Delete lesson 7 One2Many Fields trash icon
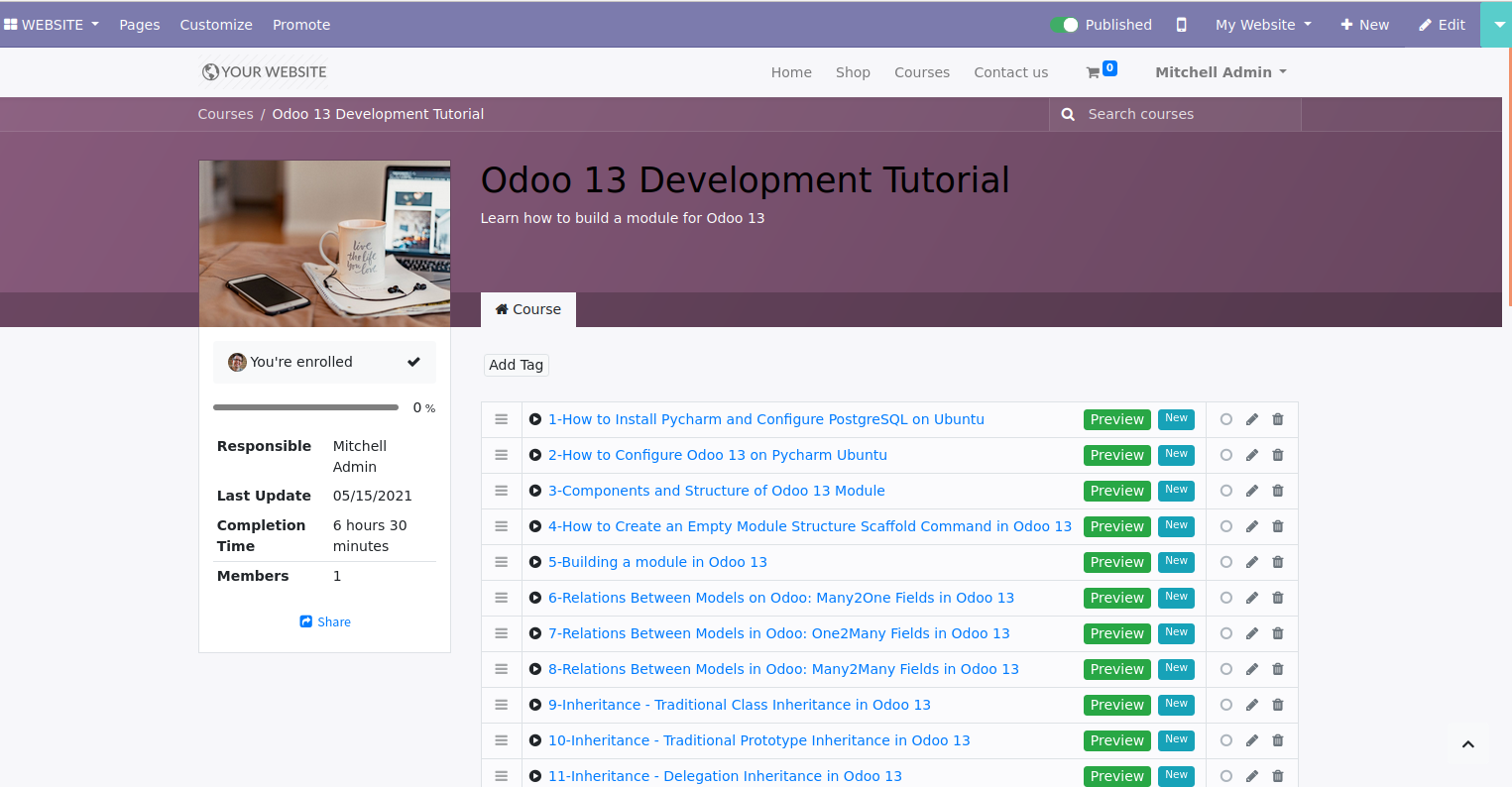 tap(1278, 633)
